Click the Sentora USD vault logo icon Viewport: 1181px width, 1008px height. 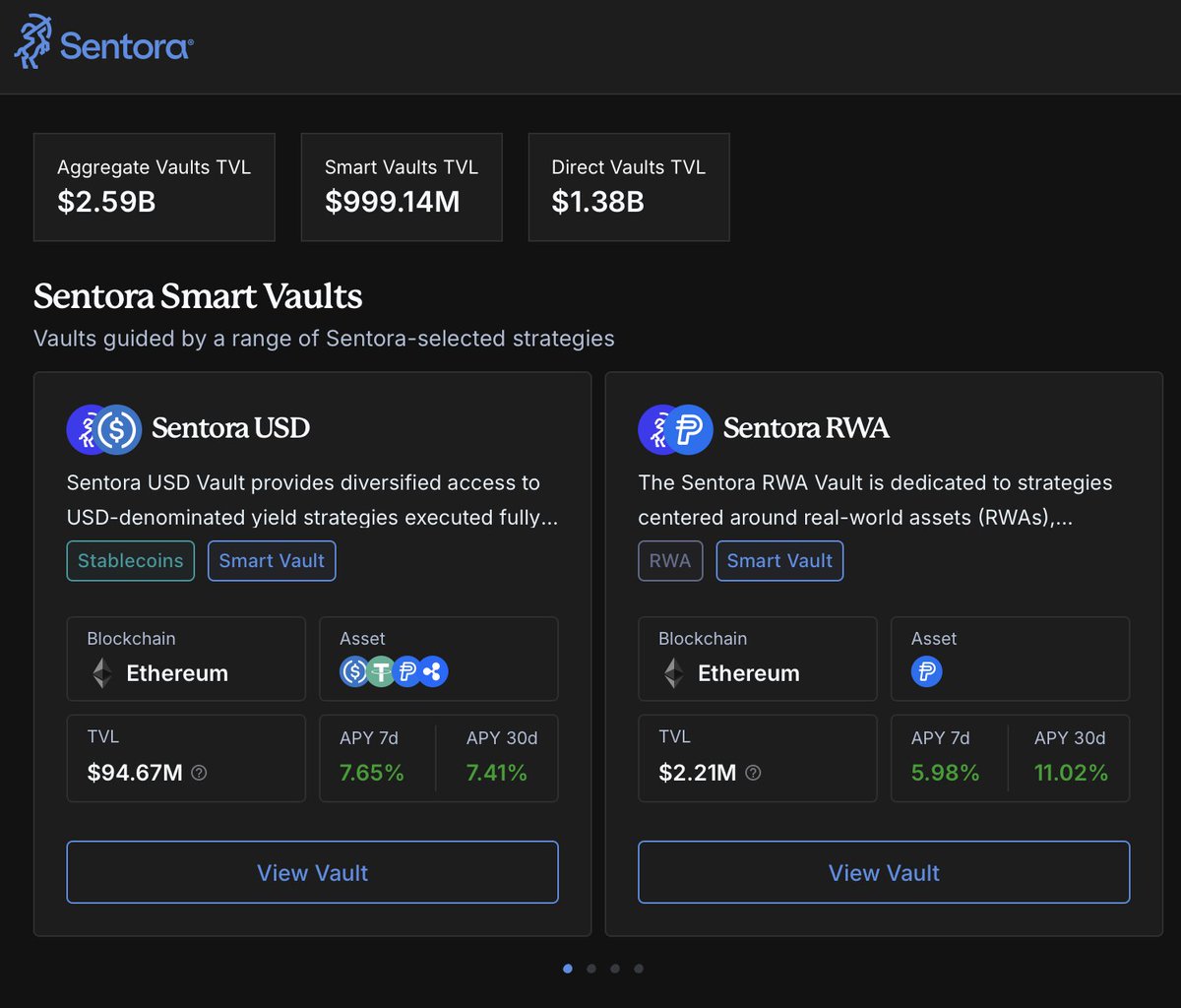pos(104,429)
